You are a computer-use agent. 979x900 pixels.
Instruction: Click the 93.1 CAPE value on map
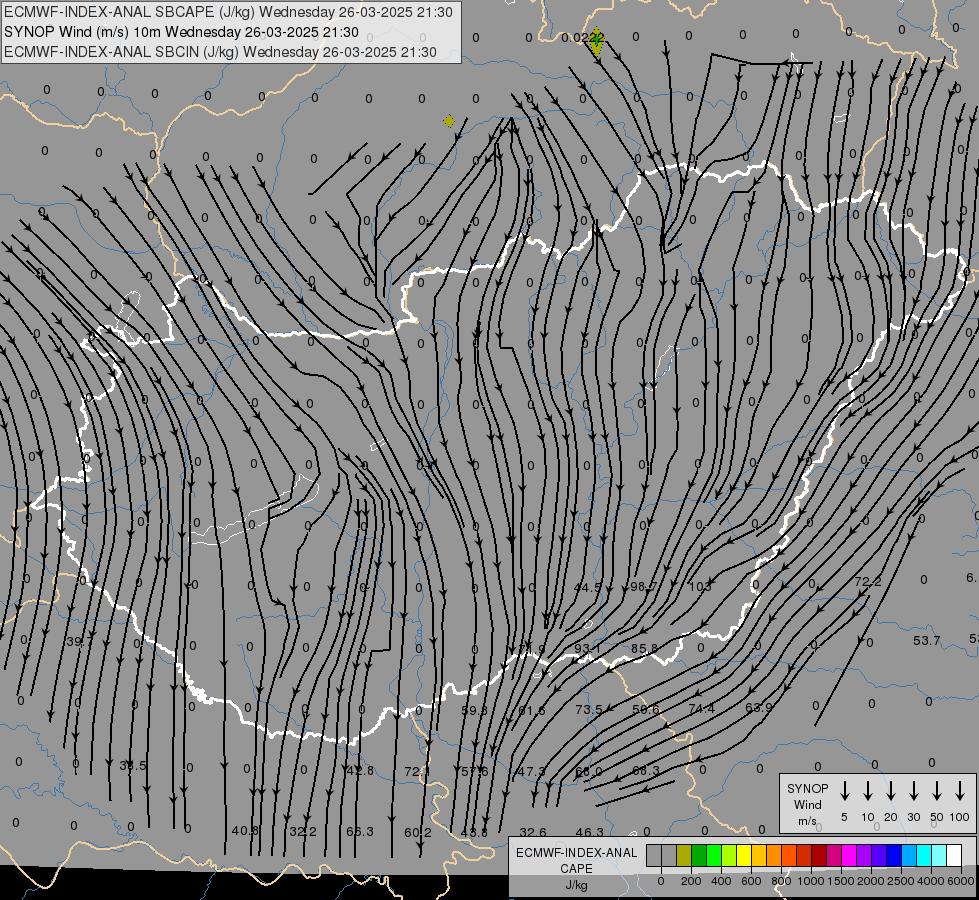[x=588, y=648]
